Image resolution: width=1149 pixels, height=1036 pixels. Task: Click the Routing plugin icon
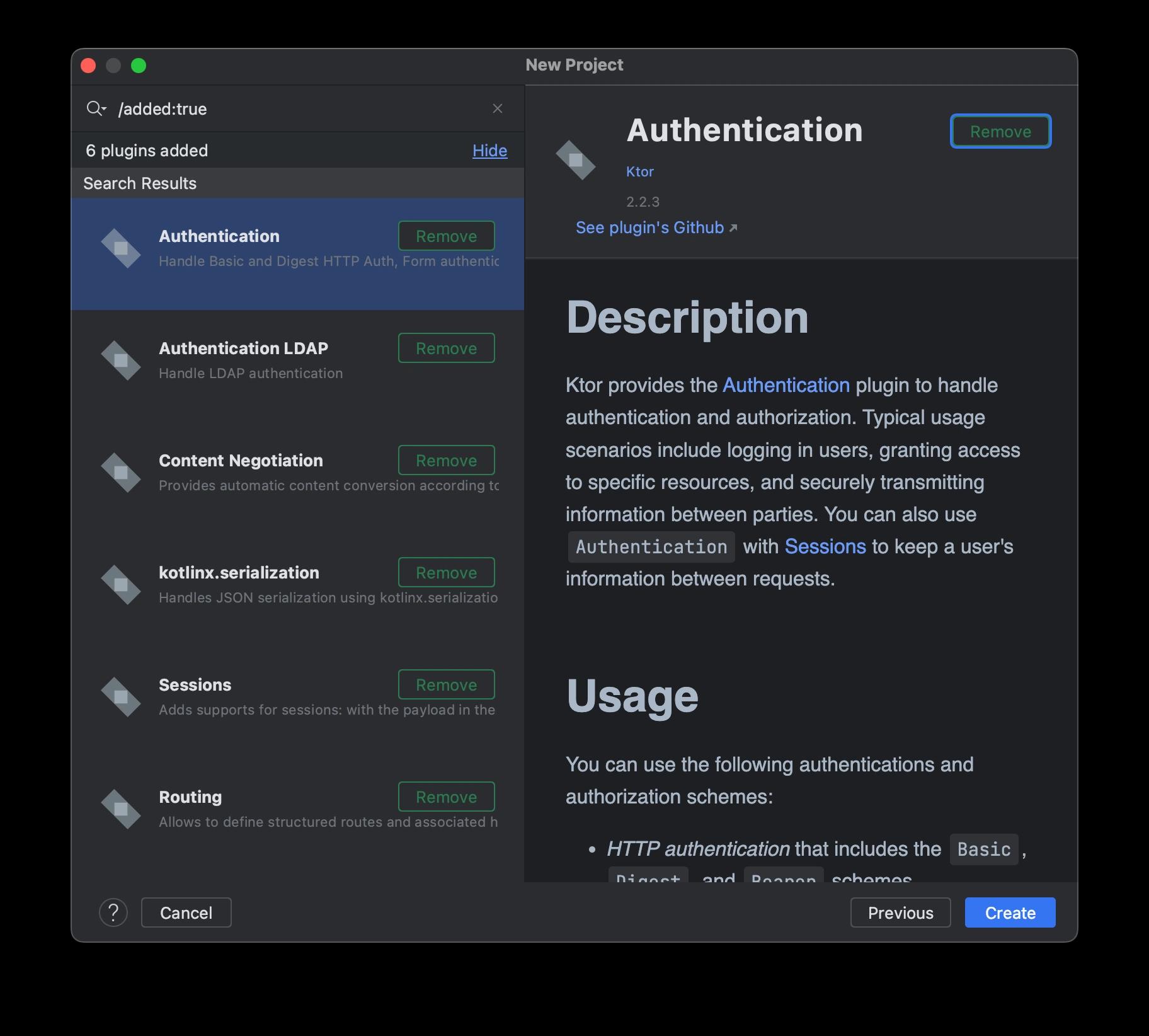coord(120,809)
